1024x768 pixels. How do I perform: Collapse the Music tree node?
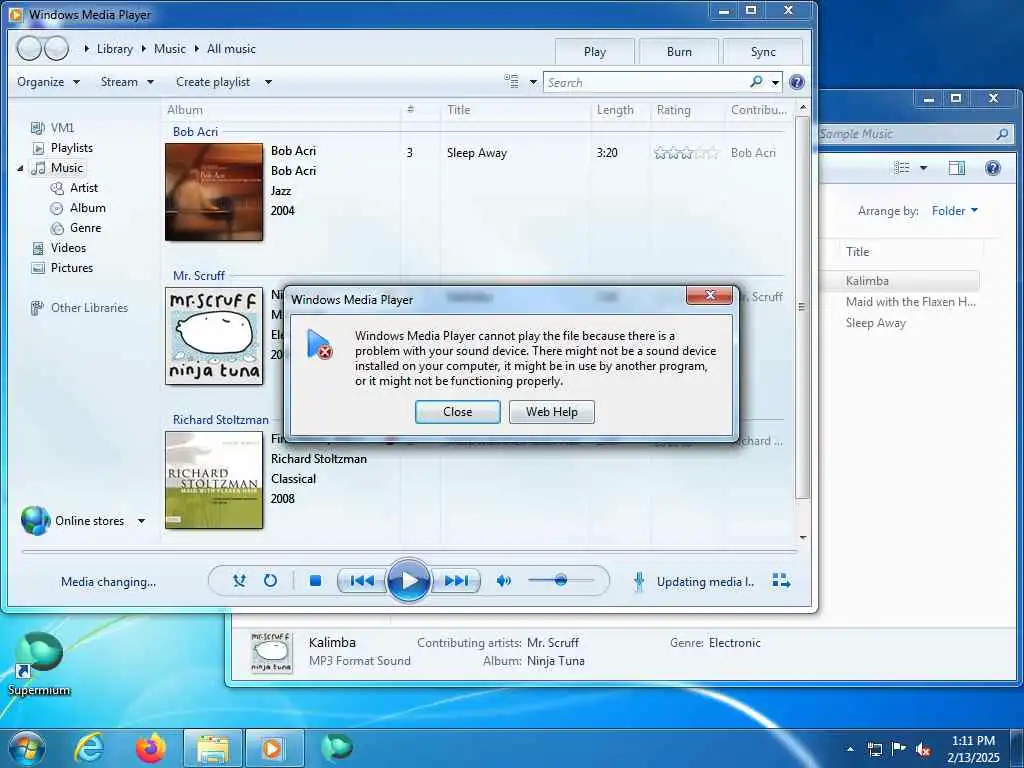(x=20, y=168)
